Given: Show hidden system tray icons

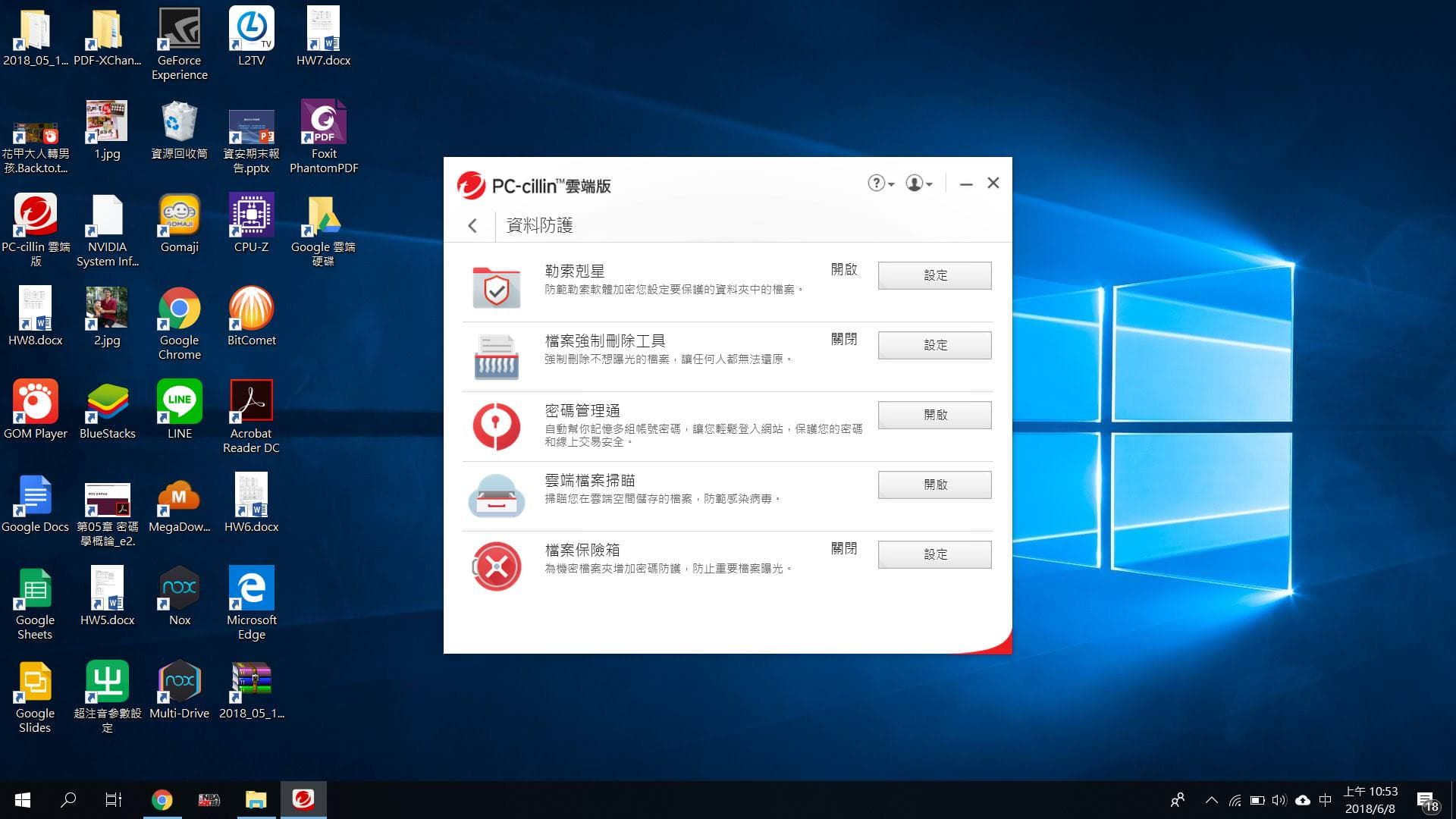Looking at the screenshot, I should [x=1211, y=800].
